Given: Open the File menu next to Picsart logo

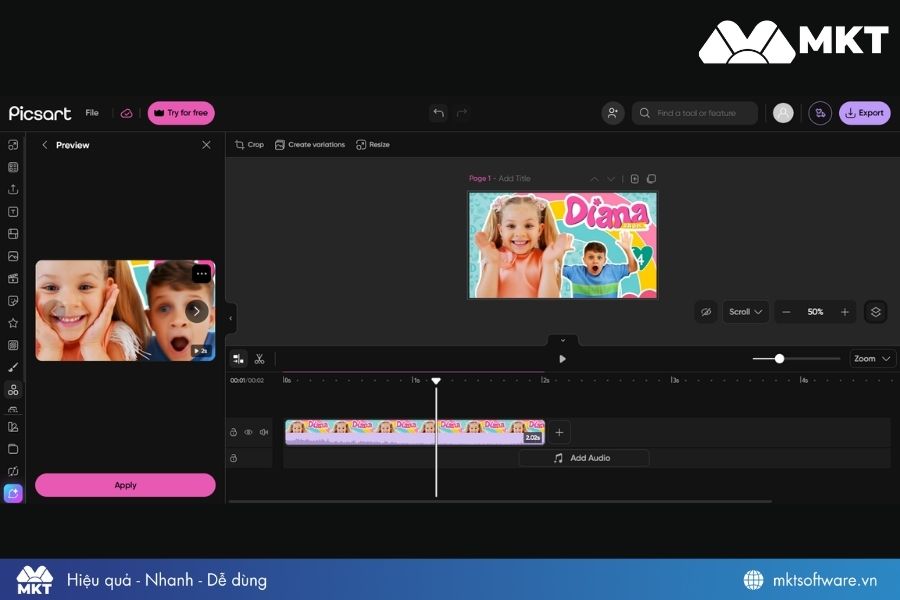Looking at the screenshot, I should pyautogui.click(x=92, y=113).
